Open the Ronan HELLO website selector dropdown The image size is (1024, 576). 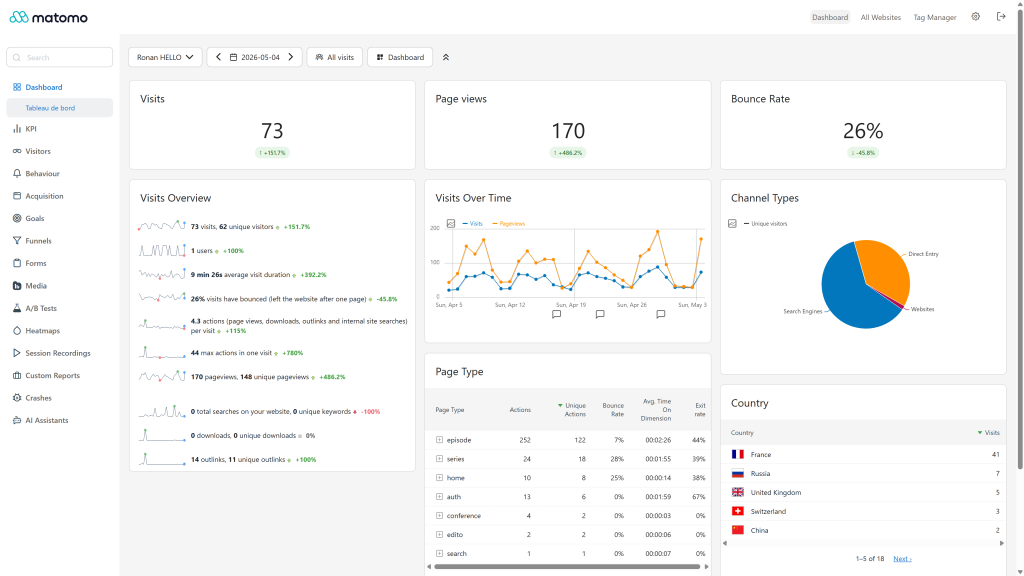(x=165, y=57)
